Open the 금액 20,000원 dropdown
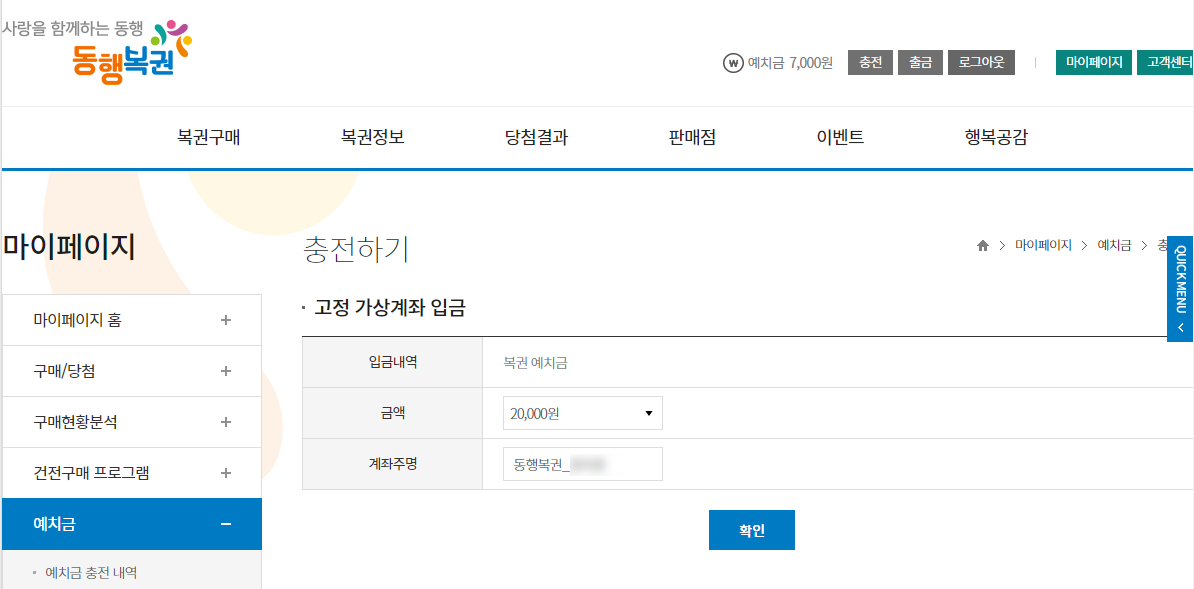The width and height of the screenshot is (1194, 589). 583,413
